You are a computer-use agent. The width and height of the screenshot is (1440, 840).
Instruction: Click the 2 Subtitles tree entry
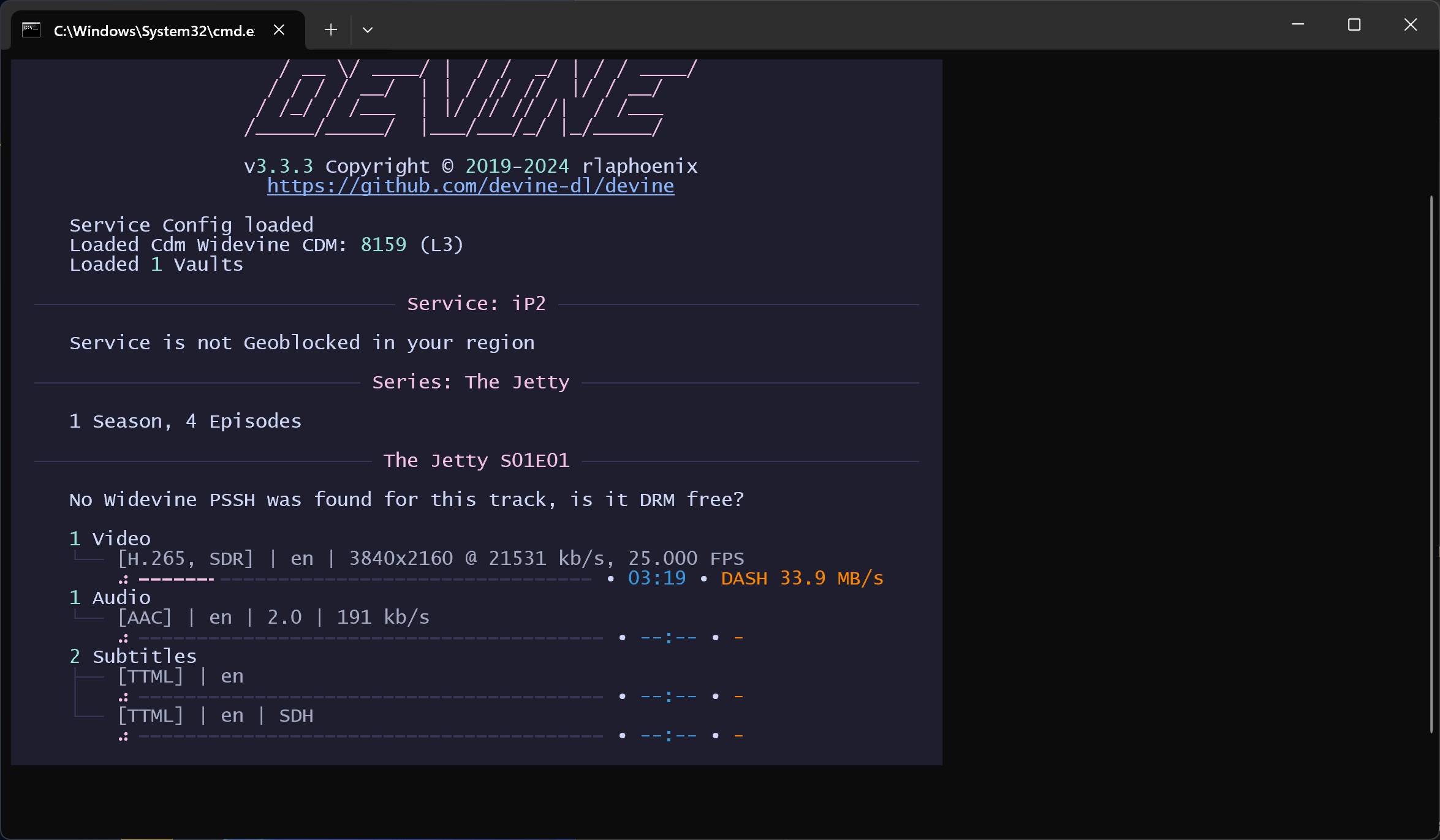(133, 657)
